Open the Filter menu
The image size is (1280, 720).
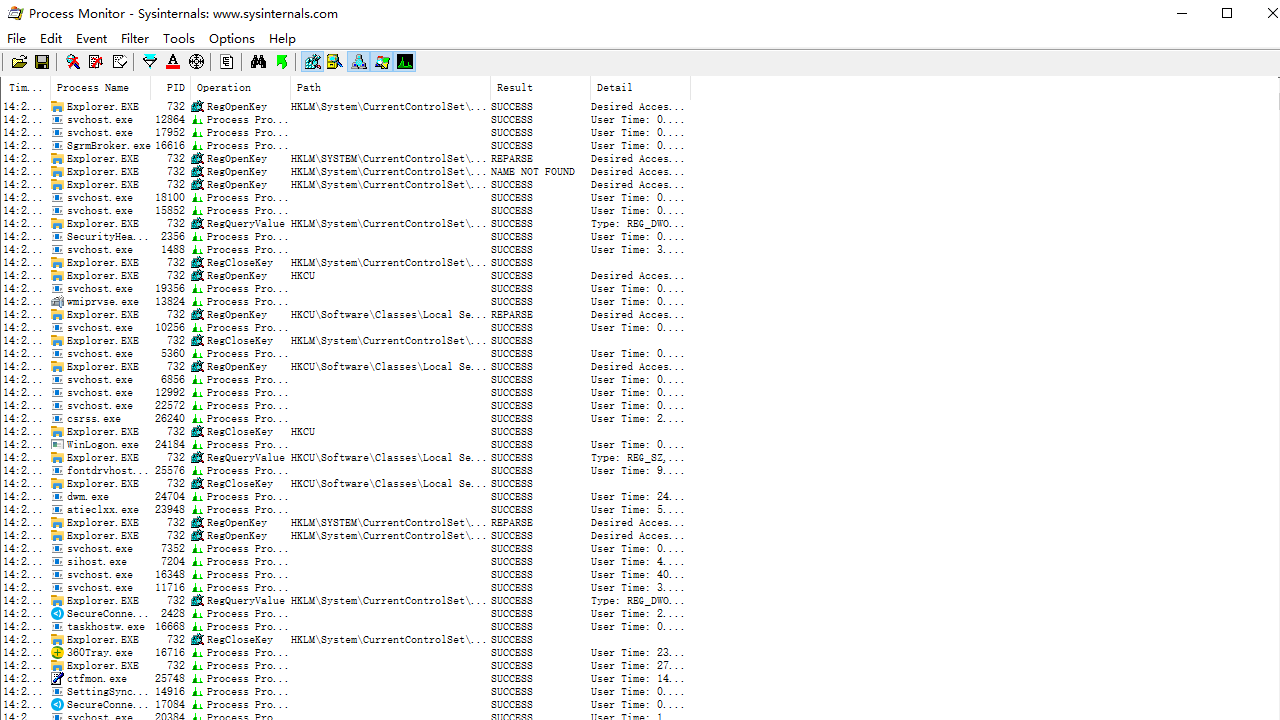pyautogui.click(x=135, y=39)
